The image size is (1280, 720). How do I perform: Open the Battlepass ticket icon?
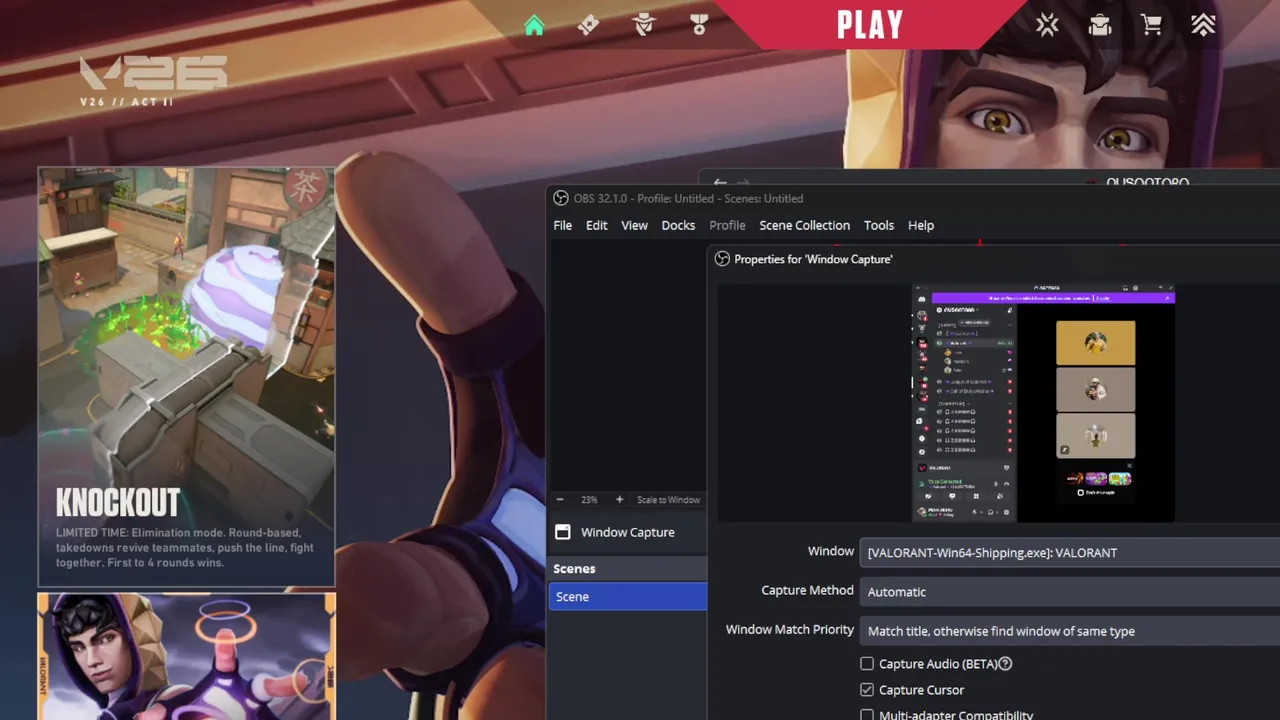(589, 25)
